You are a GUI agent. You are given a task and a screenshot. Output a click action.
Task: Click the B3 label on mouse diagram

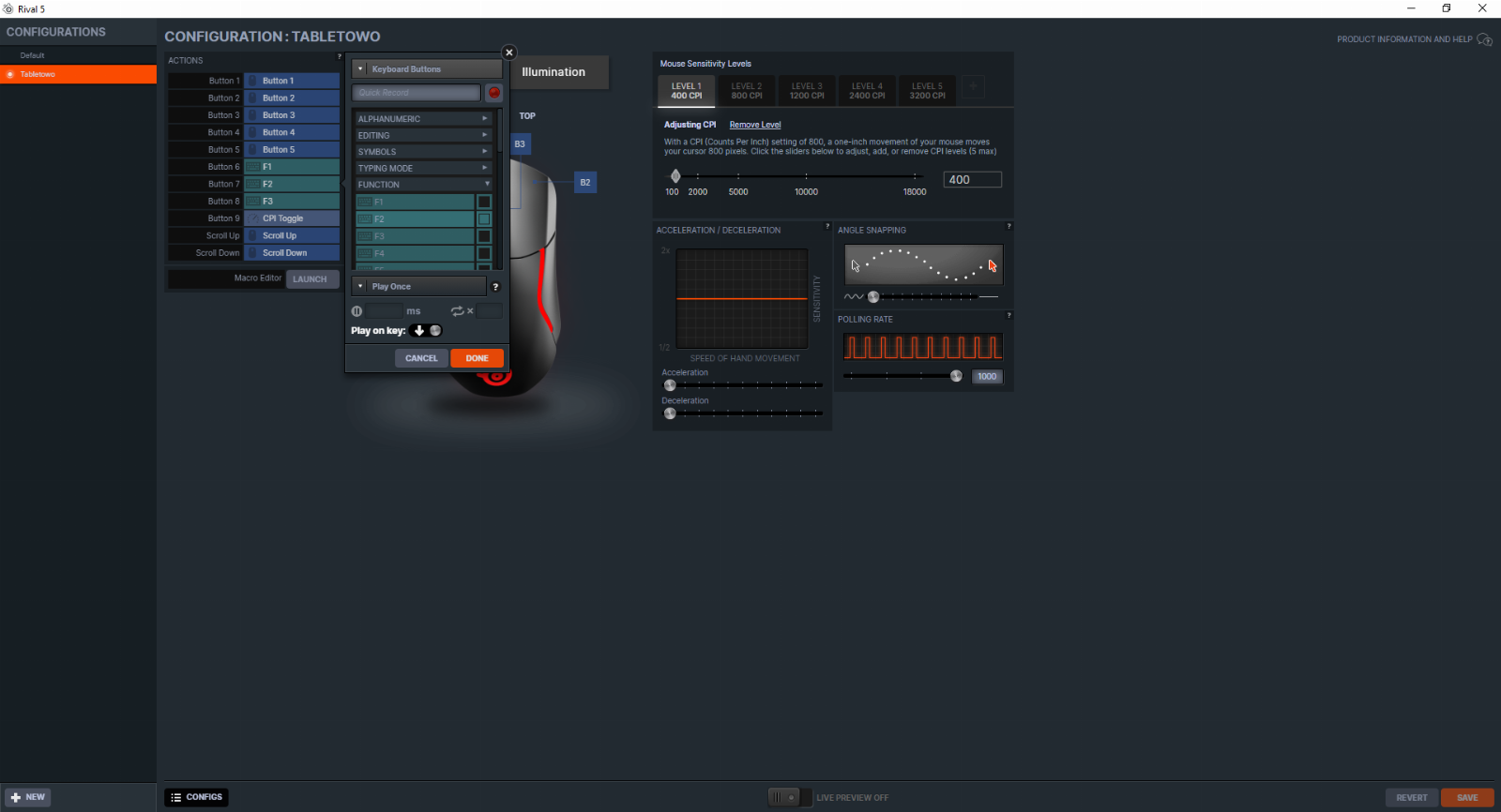coord(520,144)
